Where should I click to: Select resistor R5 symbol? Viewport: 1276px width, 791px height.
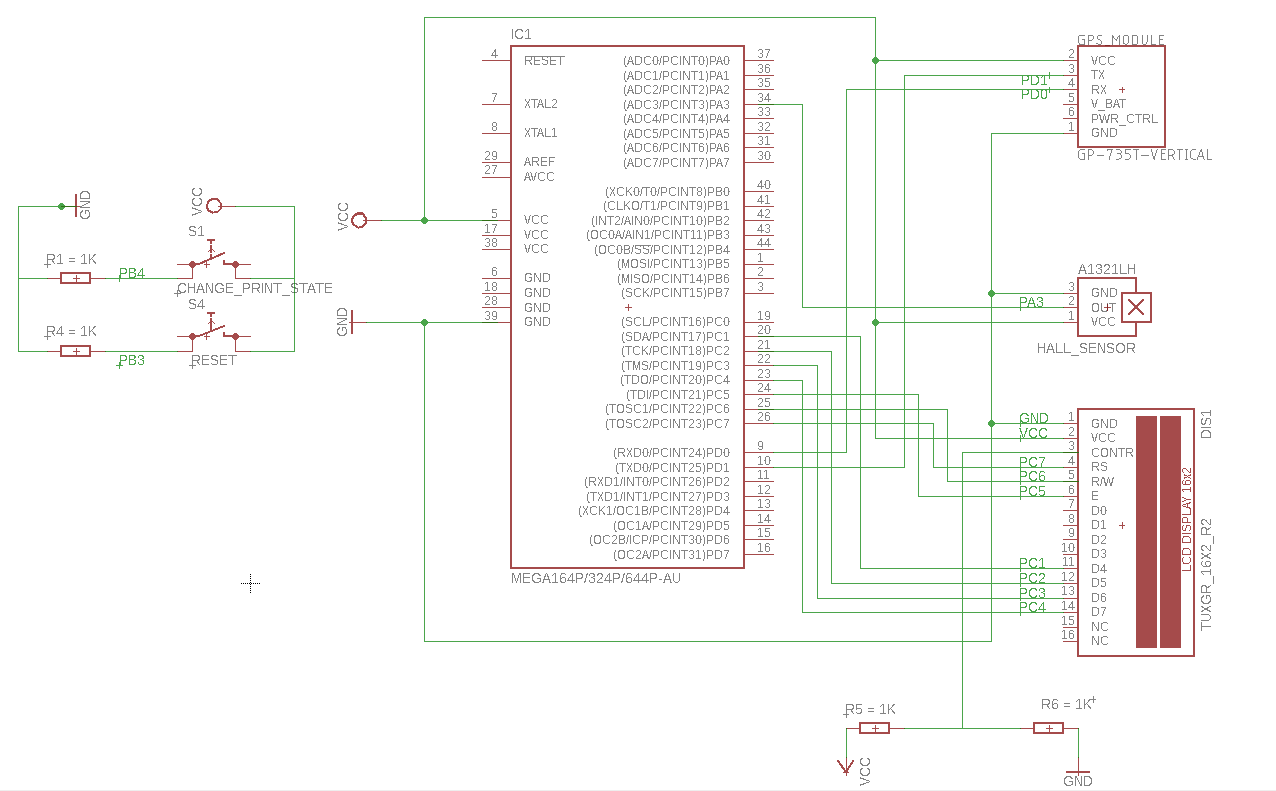pos(875,728)
